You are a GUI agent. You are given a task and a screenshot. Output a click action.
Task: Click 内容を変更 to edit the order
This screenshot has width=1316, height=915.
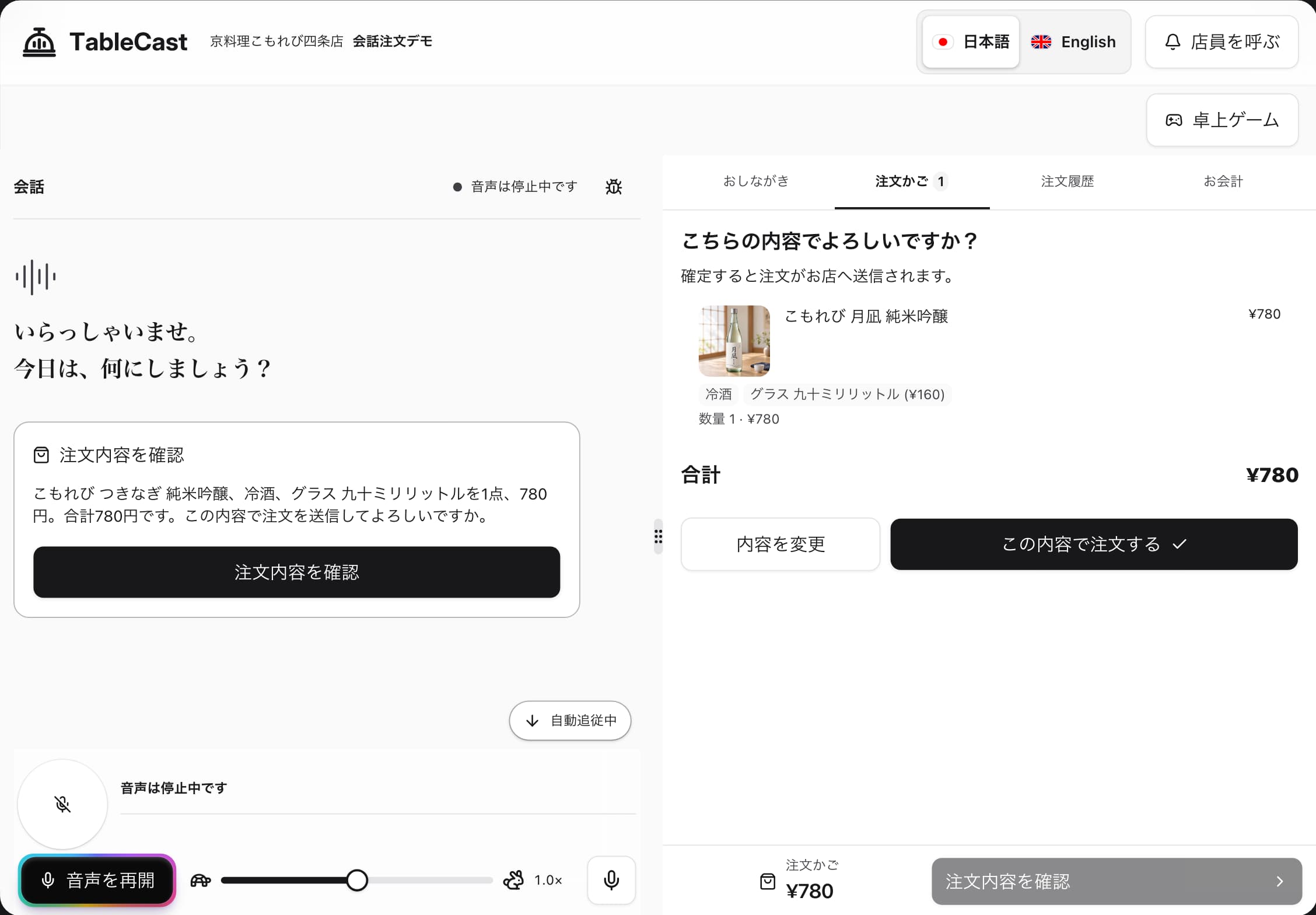point(780,544)
